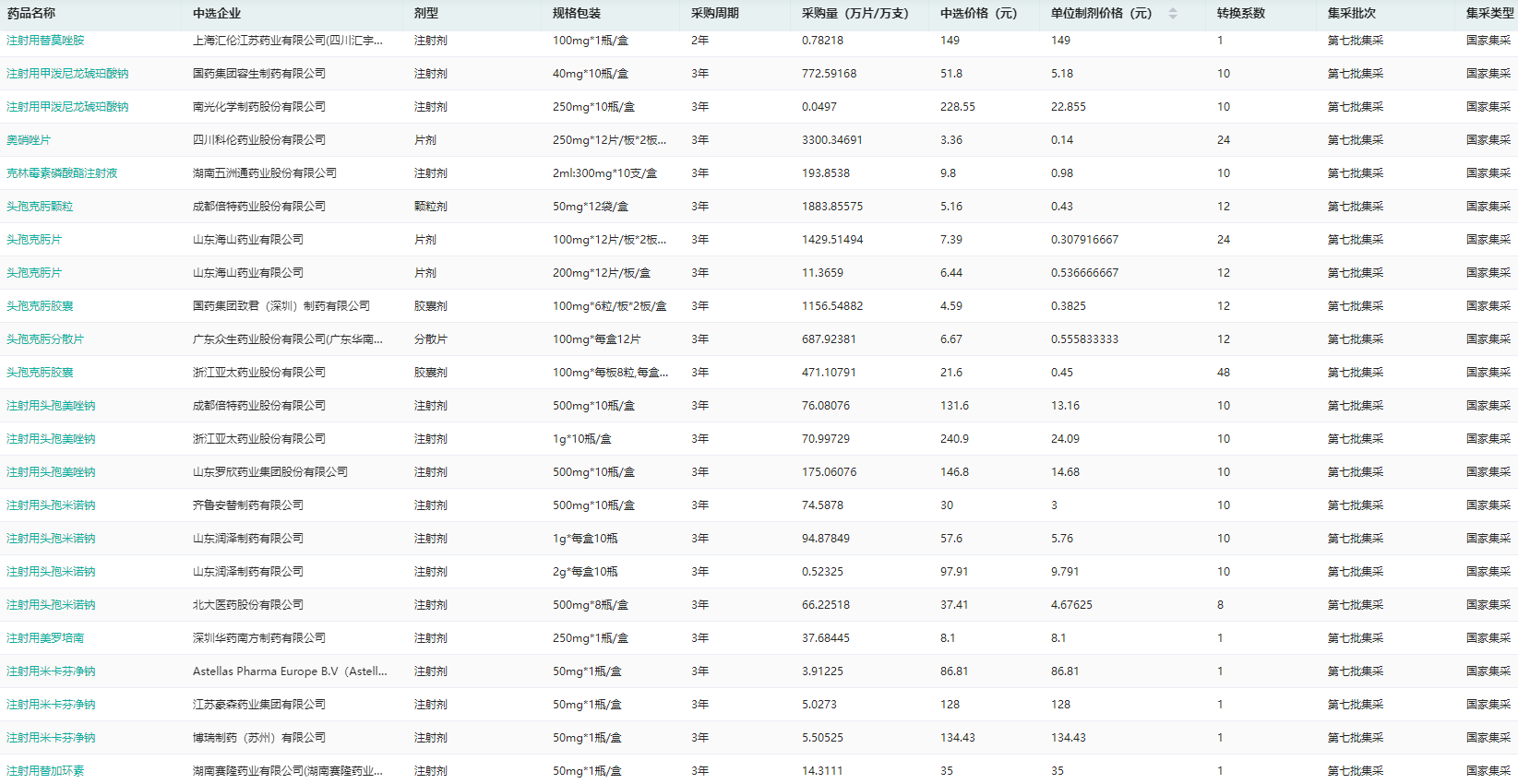Select the unit price 22.855
Viewport: 1518px width, 784px height.
coord(1069,107)
